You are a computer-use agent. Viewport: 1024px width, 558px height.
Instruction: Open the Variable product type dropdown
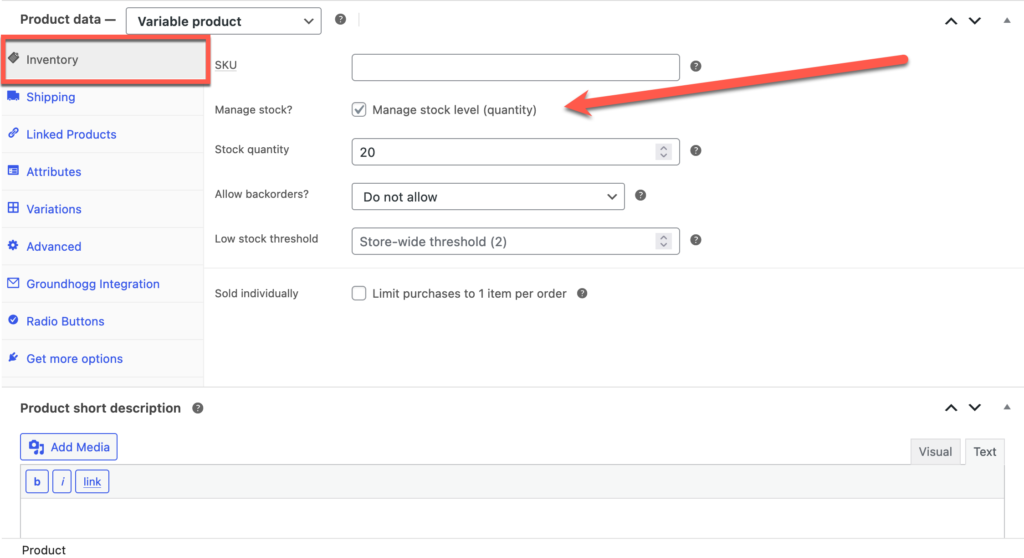223,21
